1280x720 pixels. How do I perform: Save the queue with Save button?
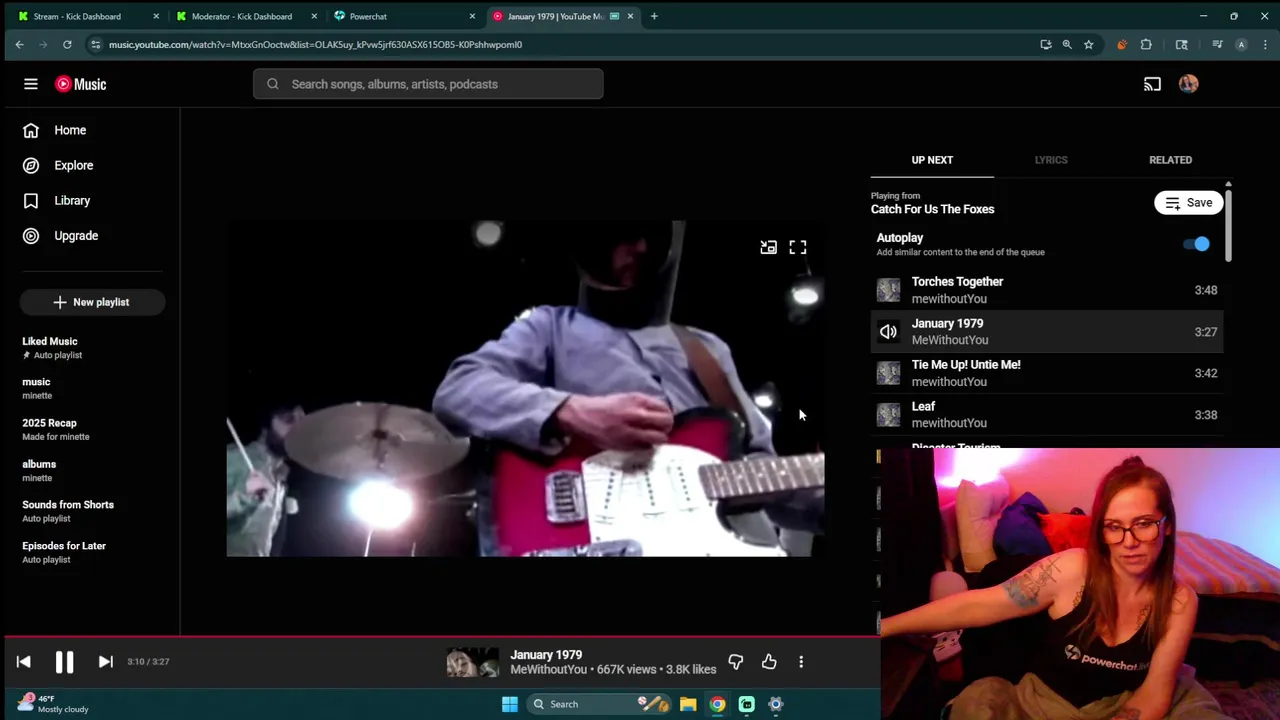tap(1189, 203)
